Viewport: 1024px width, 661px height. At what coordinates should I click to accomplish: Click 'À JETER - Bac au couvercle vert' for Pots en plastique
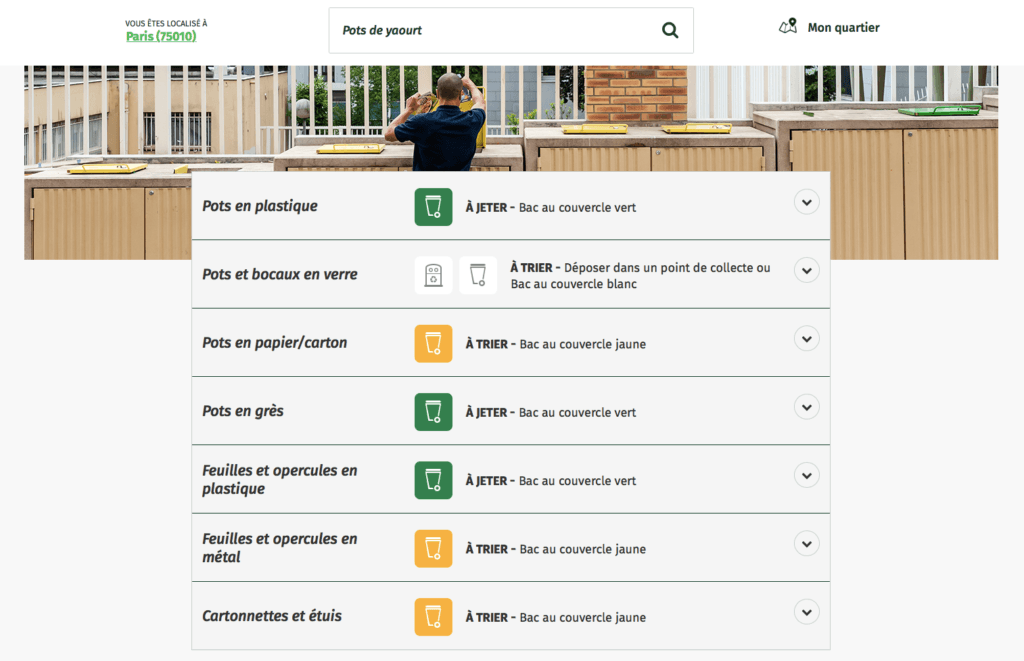[x=551, y=208]
